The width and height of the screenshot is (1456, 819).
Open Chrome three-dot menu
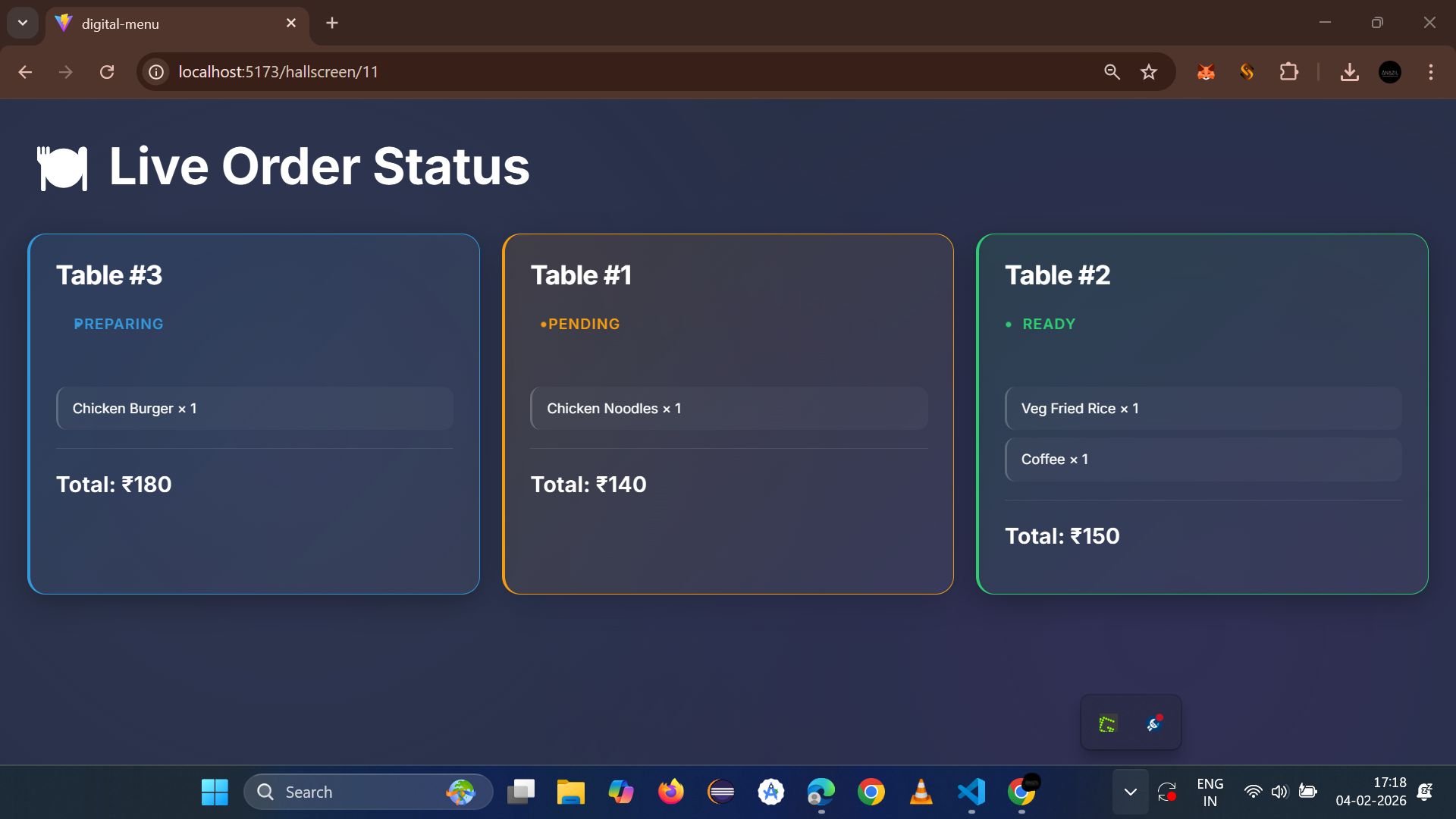[x=1431, y=72]
